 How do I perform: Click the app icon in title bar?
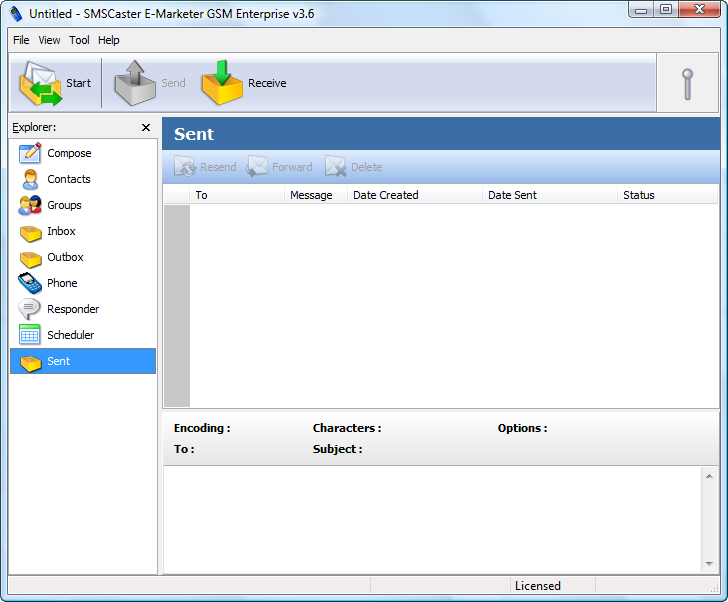pos(16,13)
